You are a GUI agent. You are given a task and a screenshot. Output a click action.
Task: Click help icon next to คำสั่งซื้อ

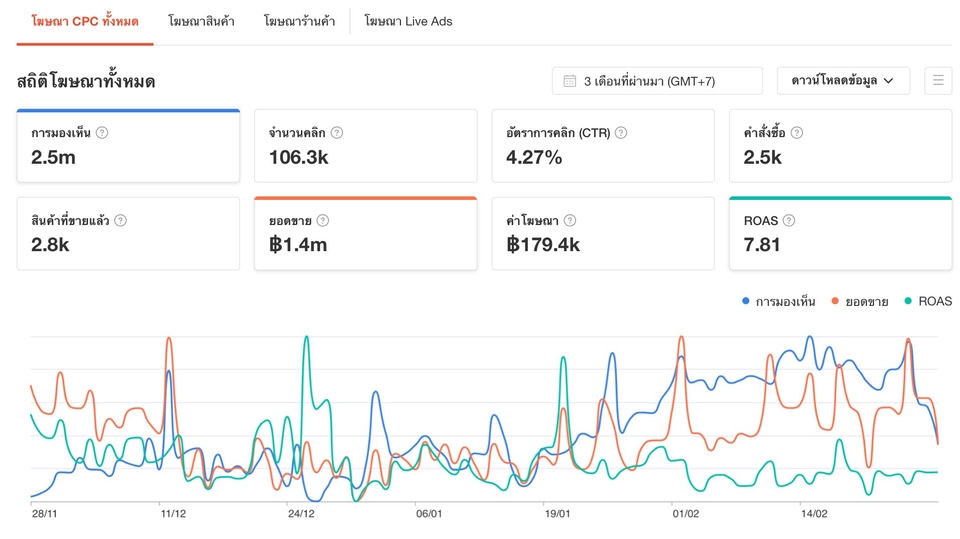point(797,133)
